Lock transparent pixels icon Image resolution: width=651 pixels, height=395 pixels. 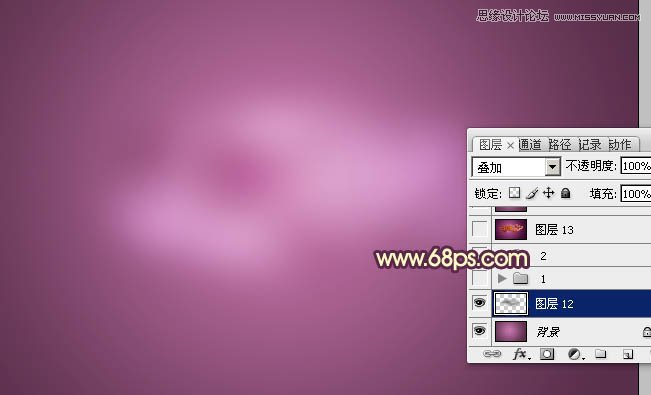click(x=514, y=193)
